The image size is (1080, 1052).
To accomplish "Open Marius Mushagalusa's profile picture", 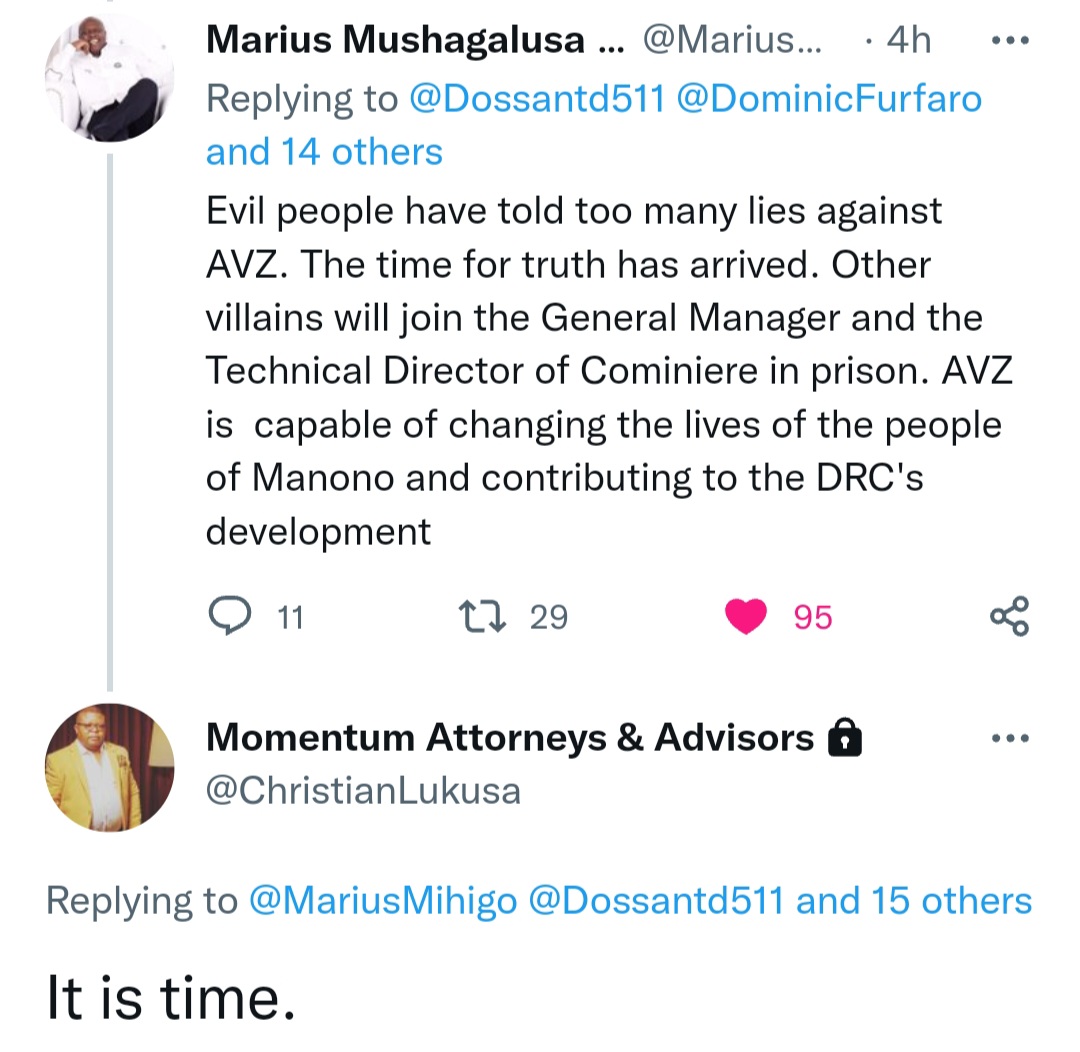I will (109, 78).
